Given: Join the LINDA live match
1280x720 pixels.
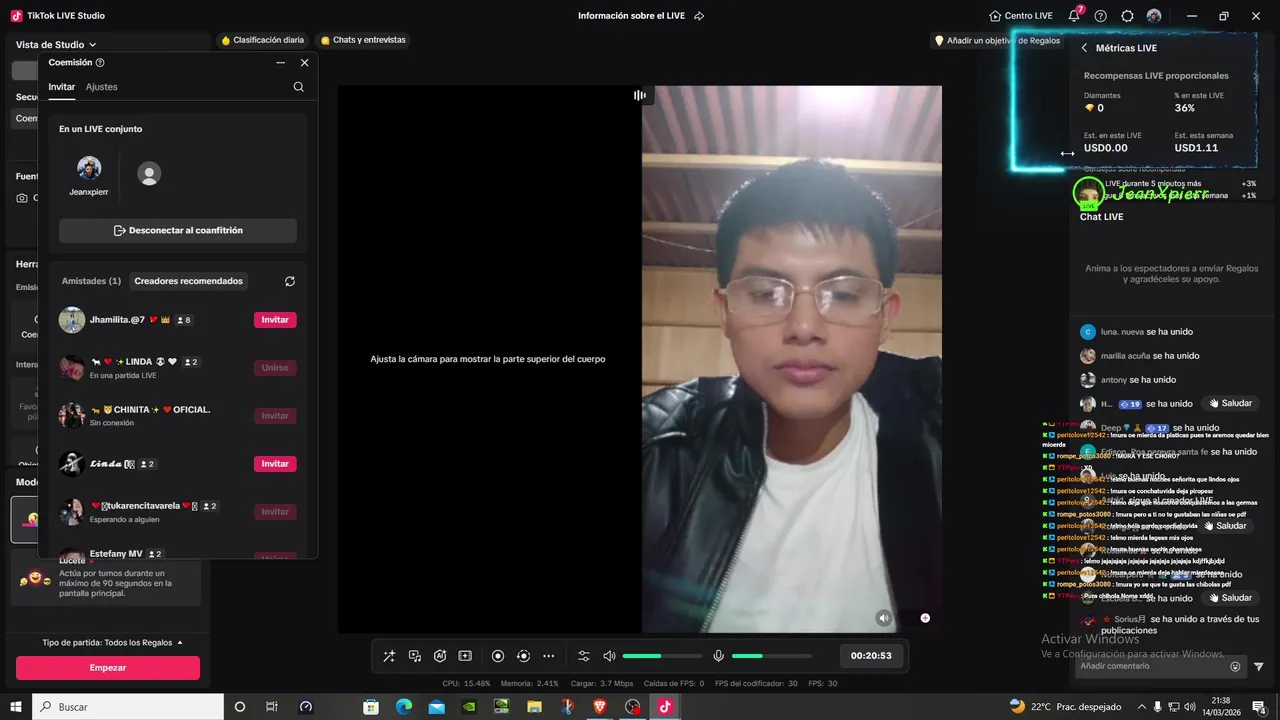Looking at the screenshot, I should tap(275, 368).
